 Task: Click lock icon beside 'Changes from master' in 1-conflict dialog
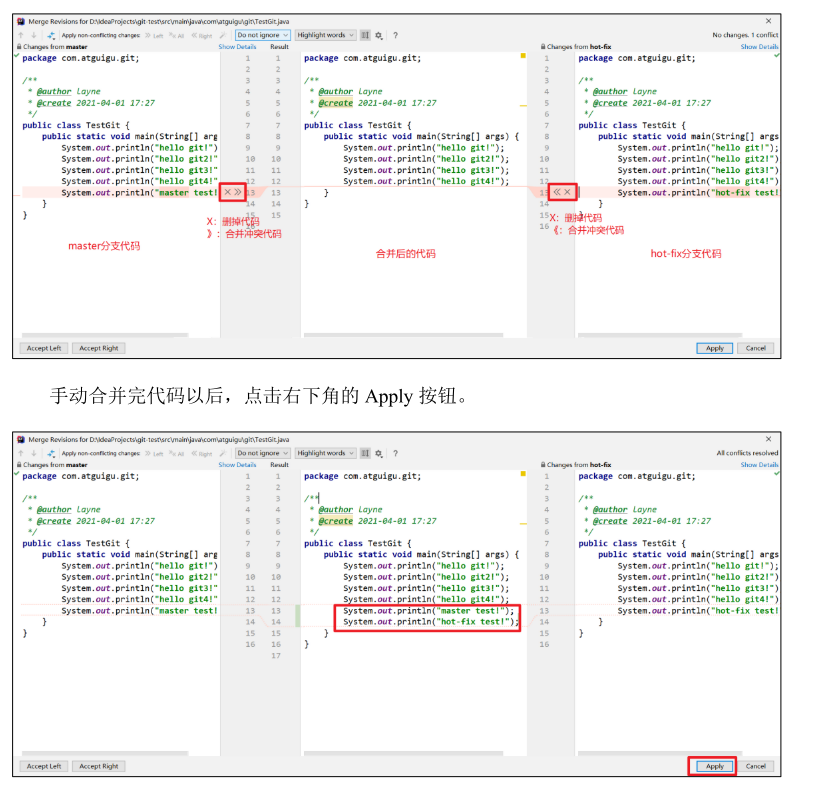coord(19,47)
